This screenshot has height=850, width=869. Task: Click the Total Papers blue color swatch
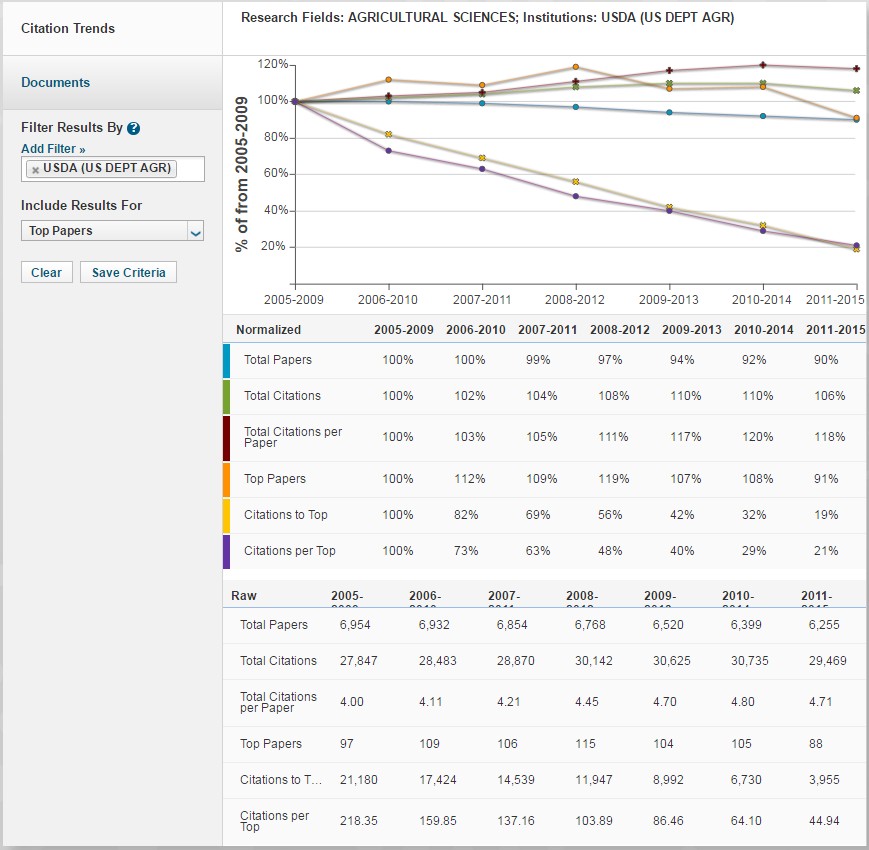pyautogui.click(x=226, y=361)
